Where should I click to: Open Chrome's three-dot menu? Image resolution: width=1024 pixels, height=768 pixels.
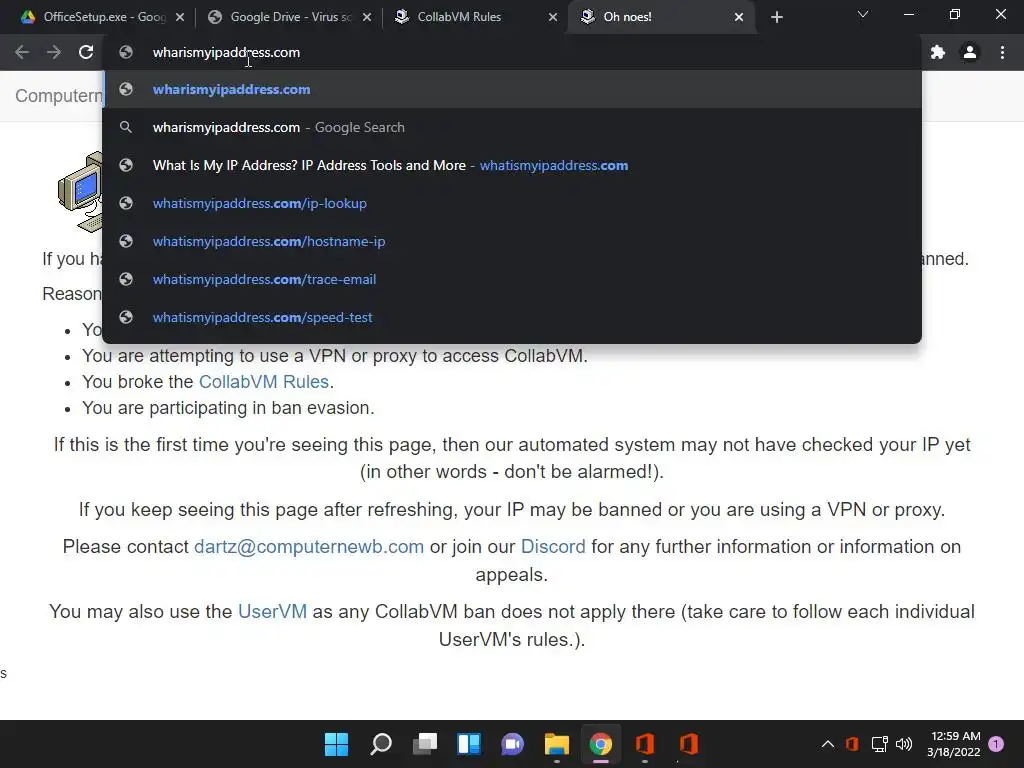pos(1002,52)
